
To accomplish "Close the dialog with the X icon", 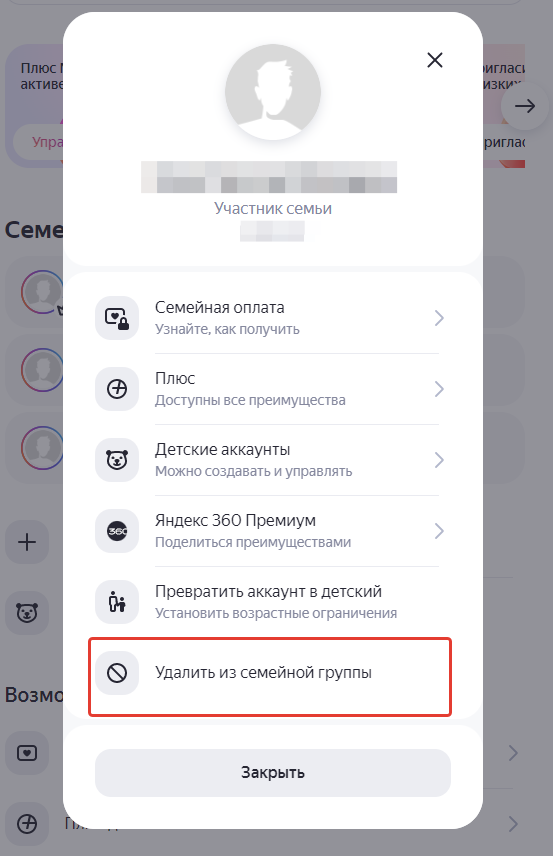I will [x=435, y=60].
